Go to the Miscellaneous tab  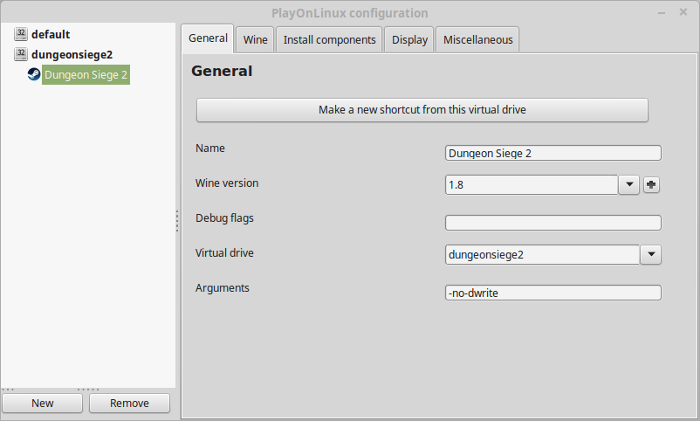(x=478, y=40)
